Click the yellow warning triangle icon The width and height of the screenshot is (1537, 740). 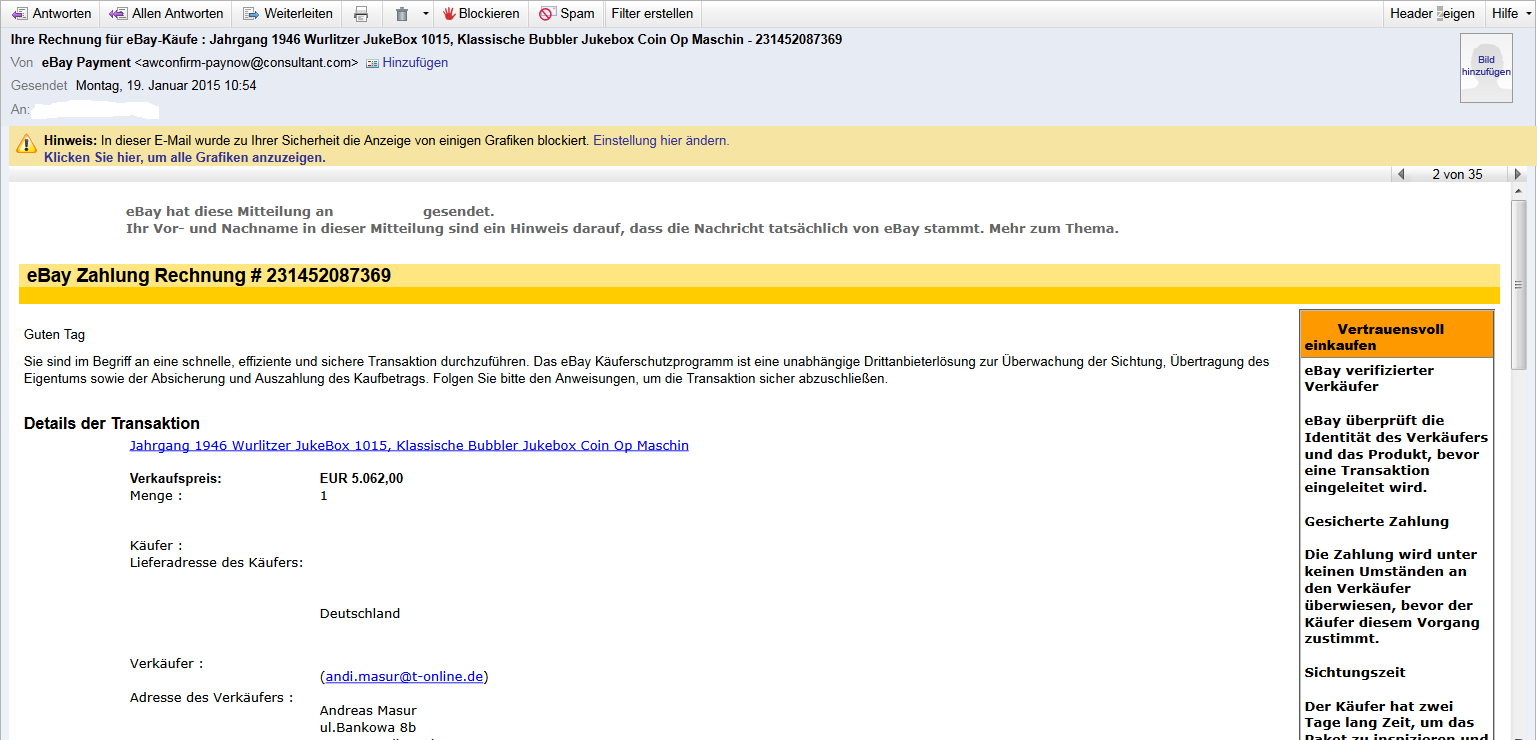[x=26, y=145]
